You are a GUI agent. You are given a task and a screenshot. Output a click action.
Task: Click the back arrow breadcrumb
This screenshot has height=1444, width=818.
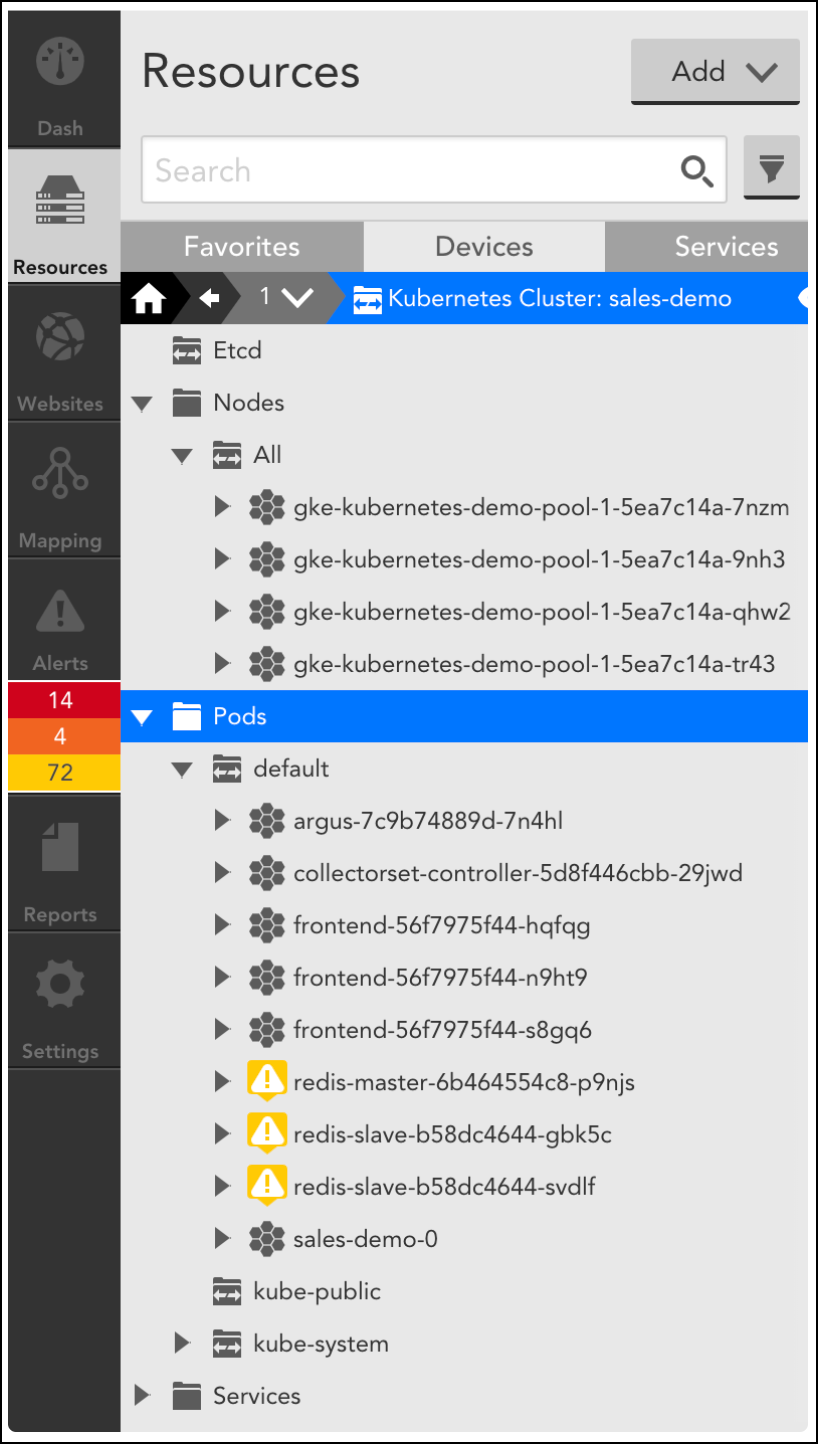point(209,298)
